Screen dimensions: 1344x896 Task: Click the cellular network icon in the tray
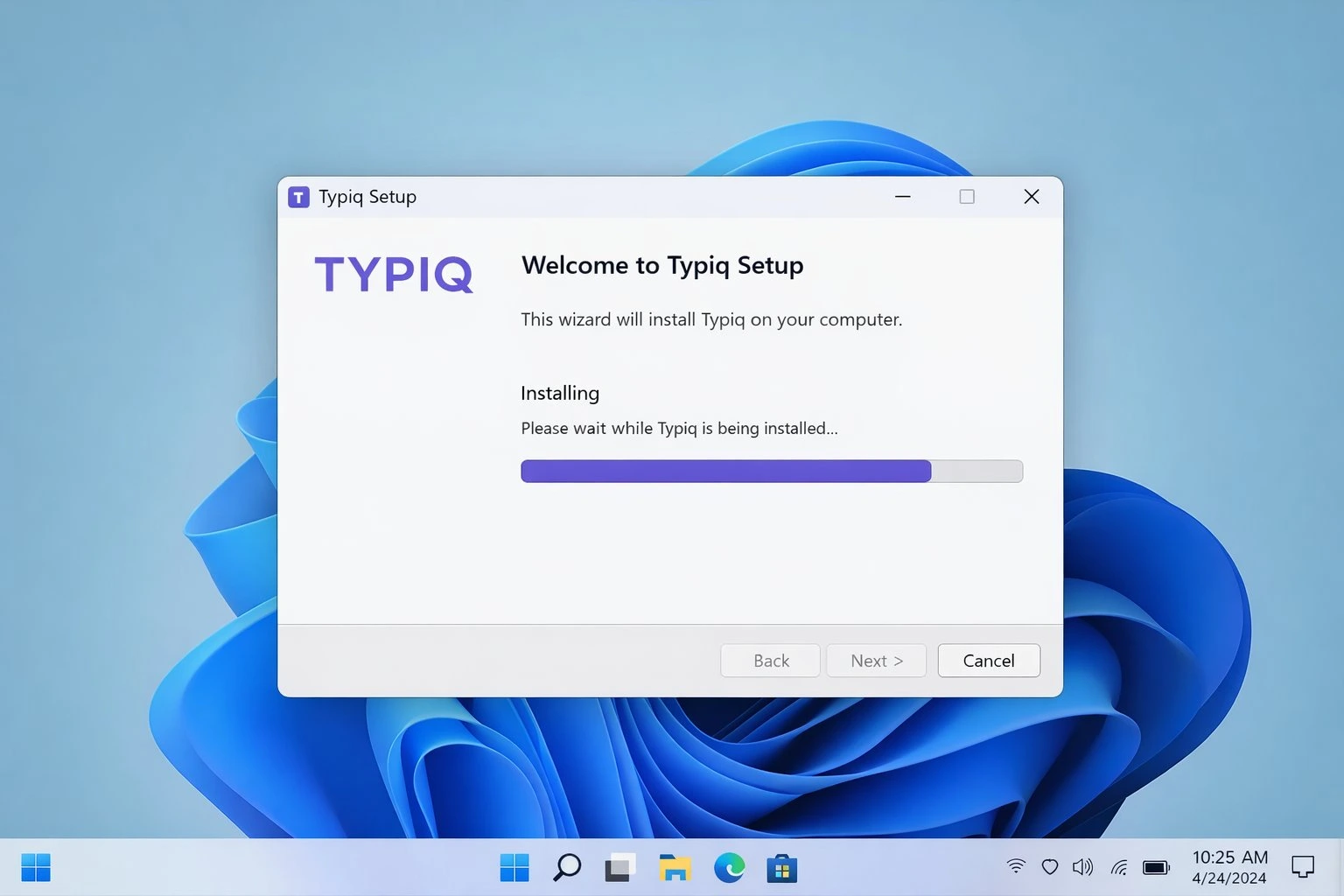click(x=1118, y=865)
